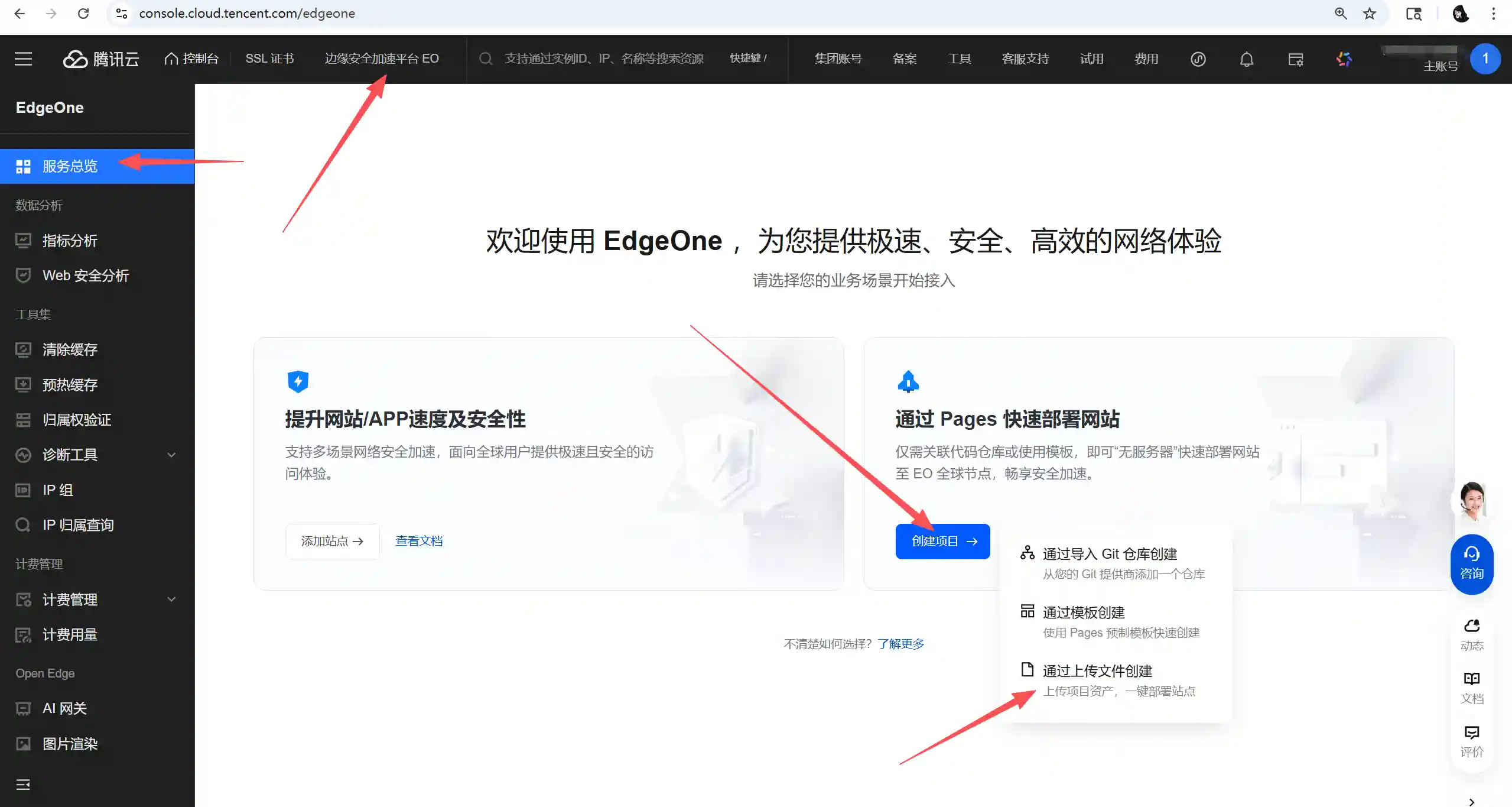Click IP 归属查询 magnifier icon
The image size is (1512, 807).
click(x=23, y=525)
